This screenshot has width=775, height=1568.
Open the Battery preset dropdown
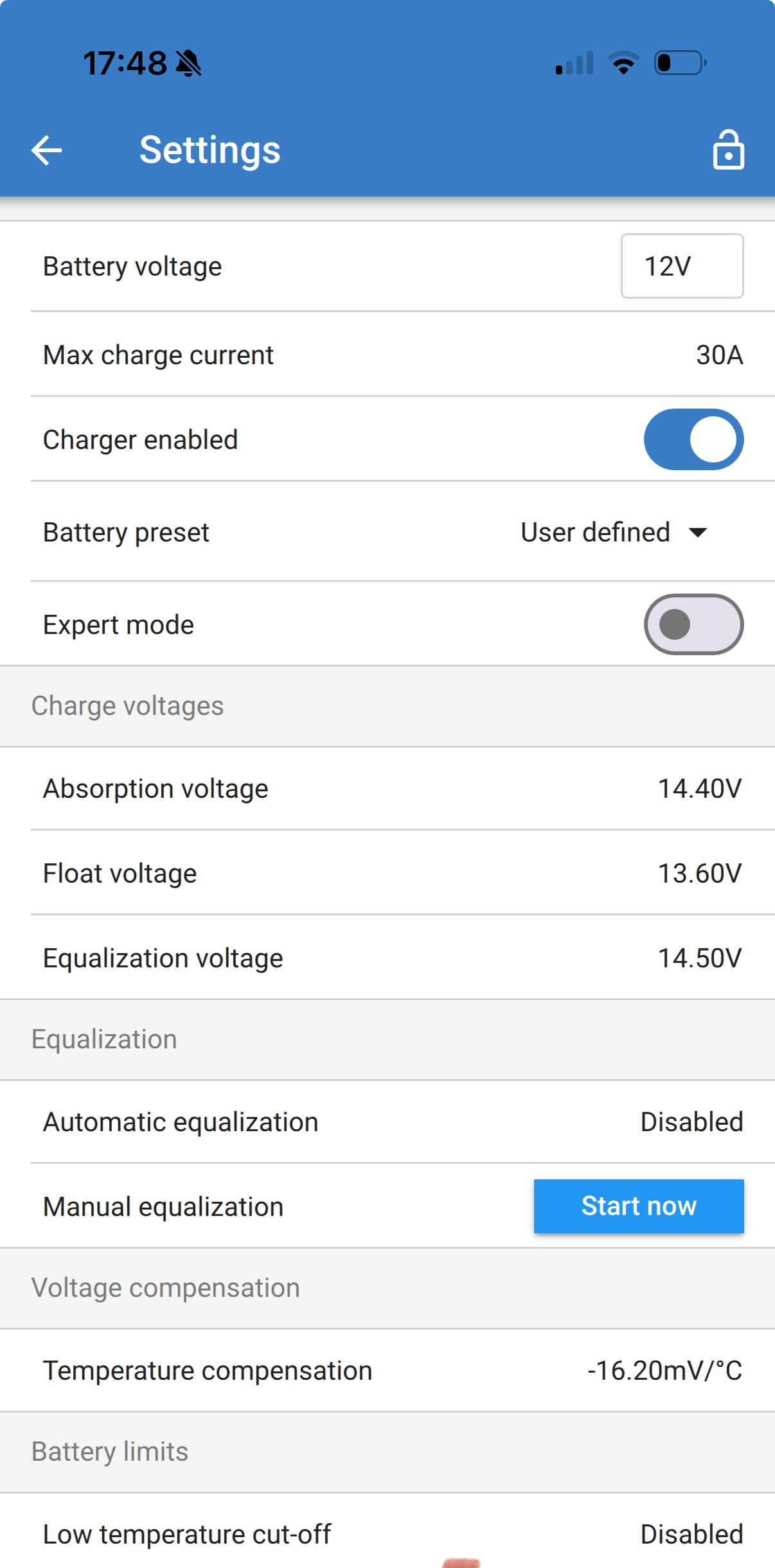pos(613,533)
